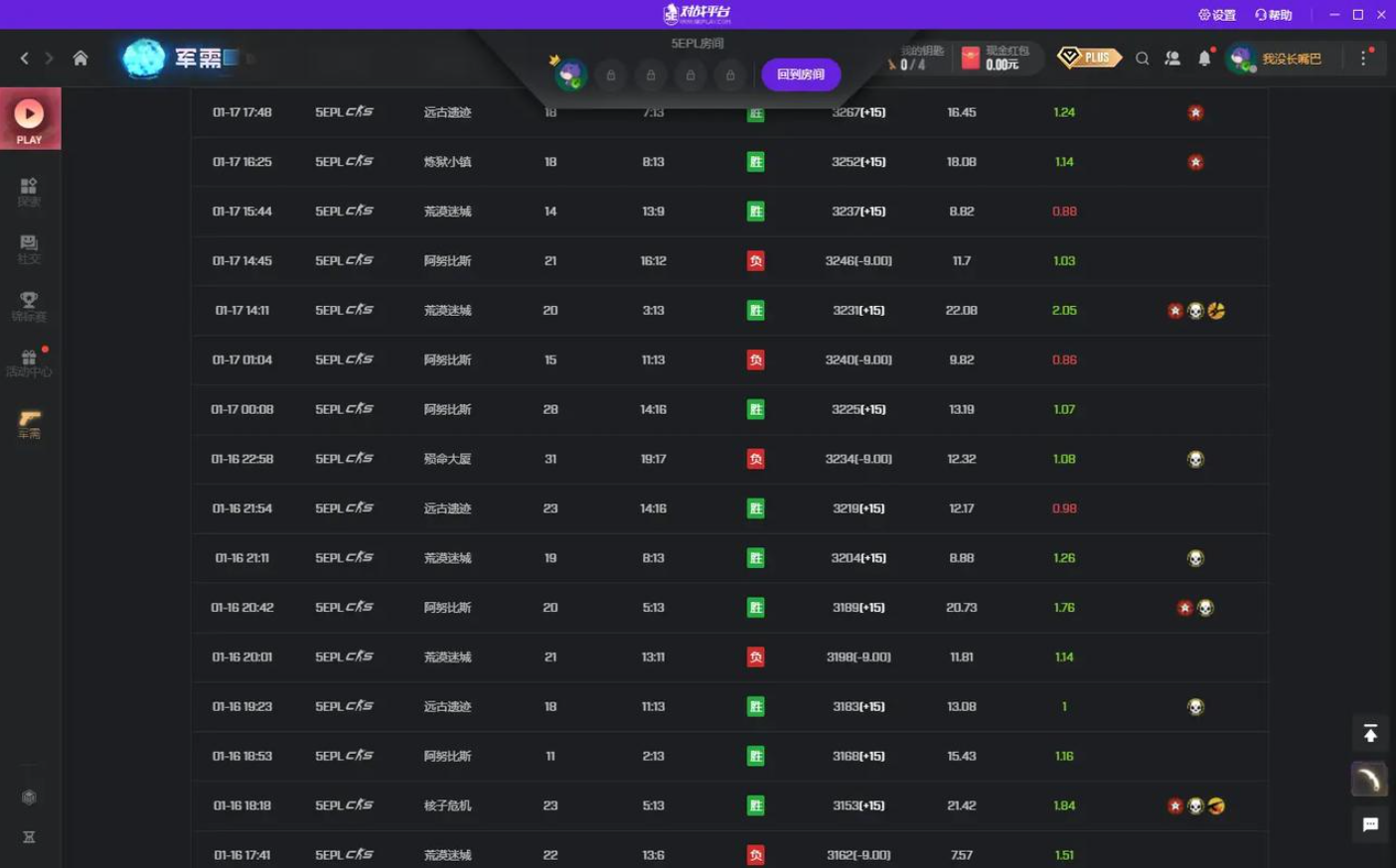This screenshot has height=868, width=1396.
Task: Open 探索 in the sidebar
Action: [29, 193]
